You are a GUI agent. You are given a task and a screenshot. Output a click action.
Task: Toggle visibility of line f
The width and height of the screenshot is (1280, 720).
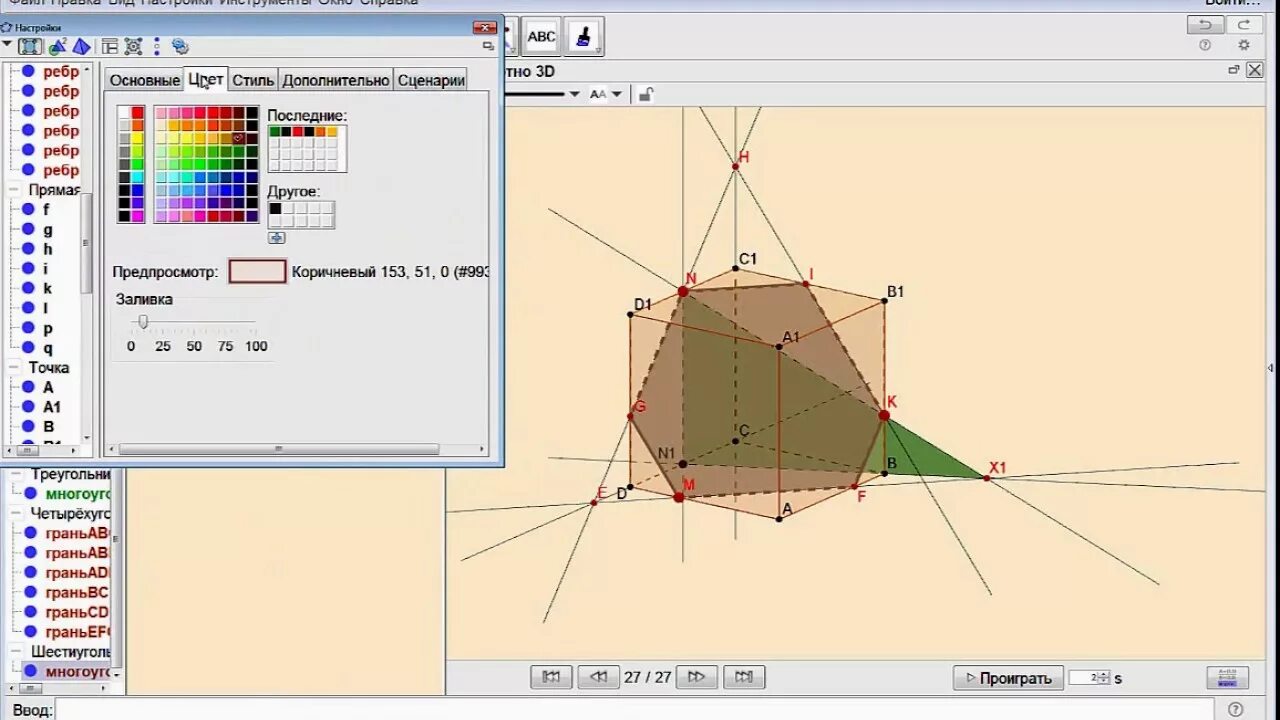[28, 209]
